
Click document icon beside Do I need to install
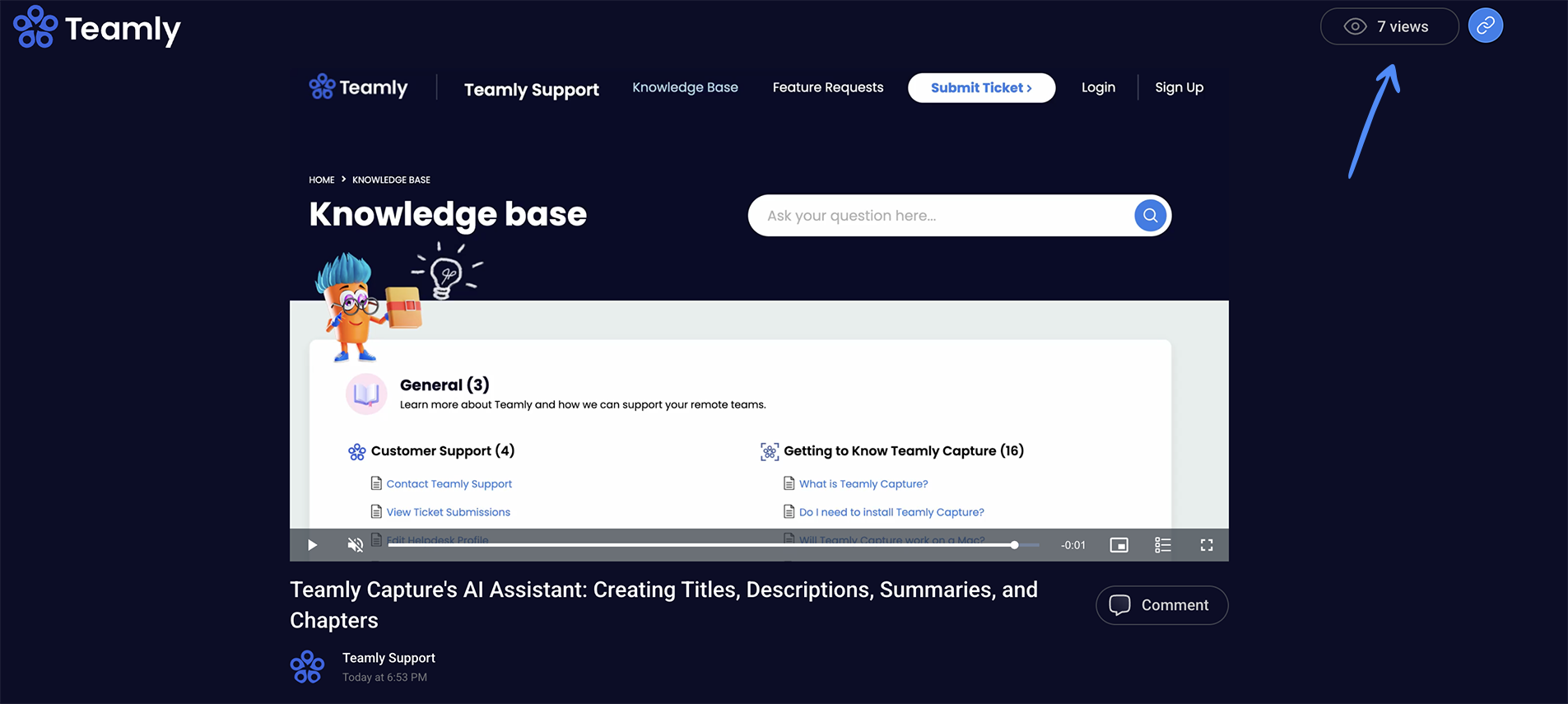(789, 511)
